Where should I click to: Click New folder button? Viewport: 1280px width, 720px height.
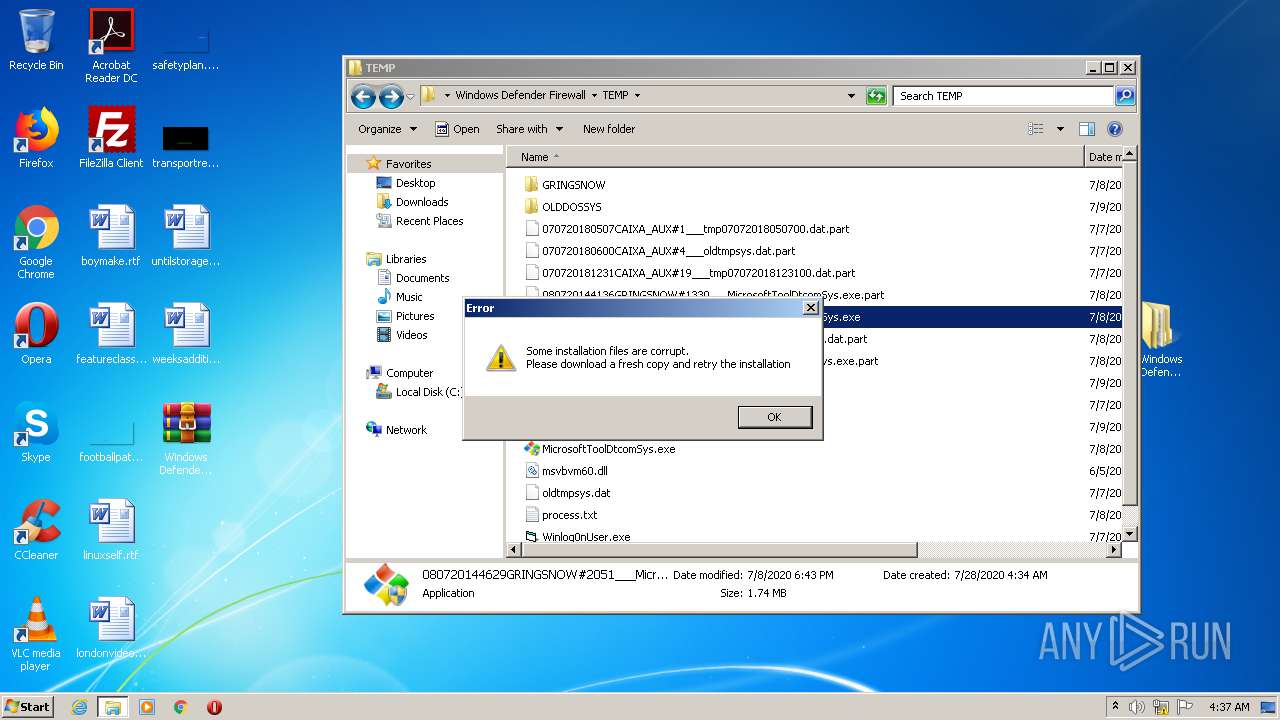pyautogui.click(x=609, y=129)
